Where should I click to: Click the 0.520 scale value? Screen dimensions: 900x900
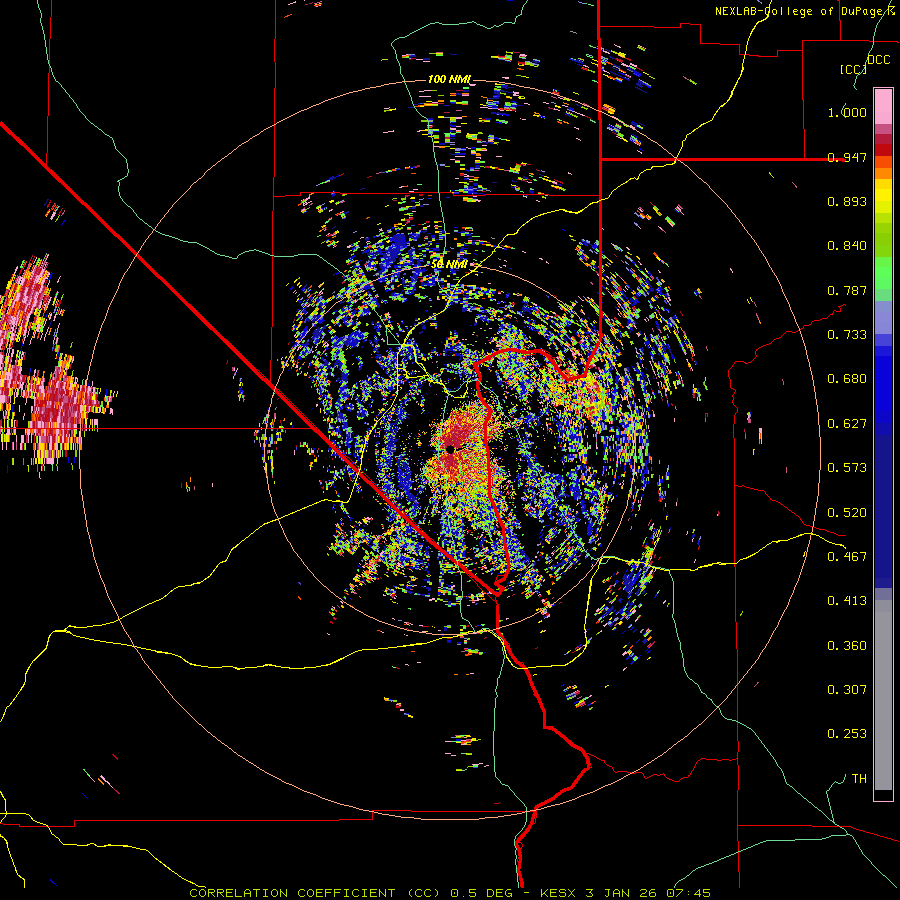pyautogui.click(x=847, y=513)
